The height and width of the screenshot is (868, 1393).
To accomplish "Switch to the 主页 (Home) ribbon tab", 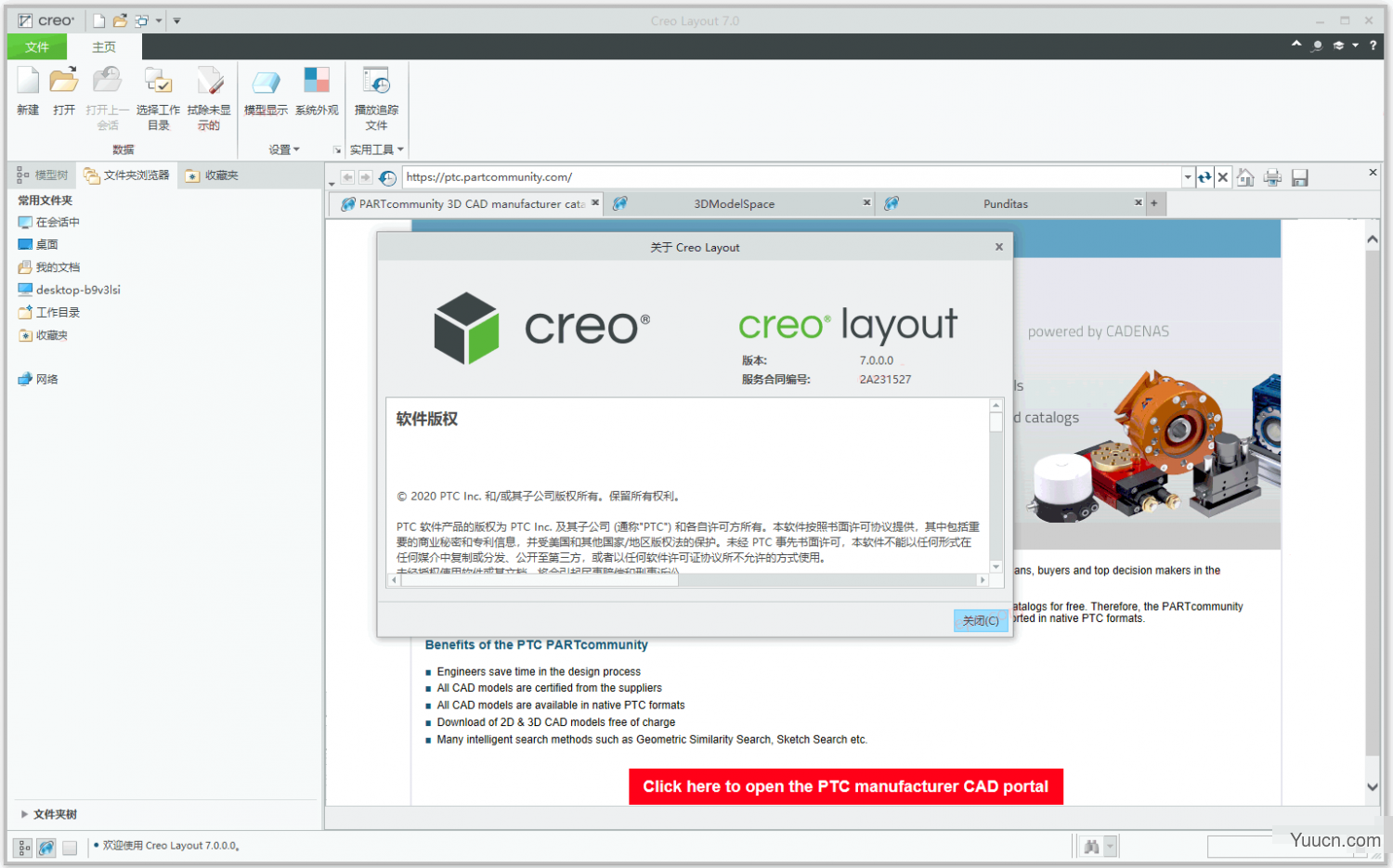I will [x=104, y=46].
